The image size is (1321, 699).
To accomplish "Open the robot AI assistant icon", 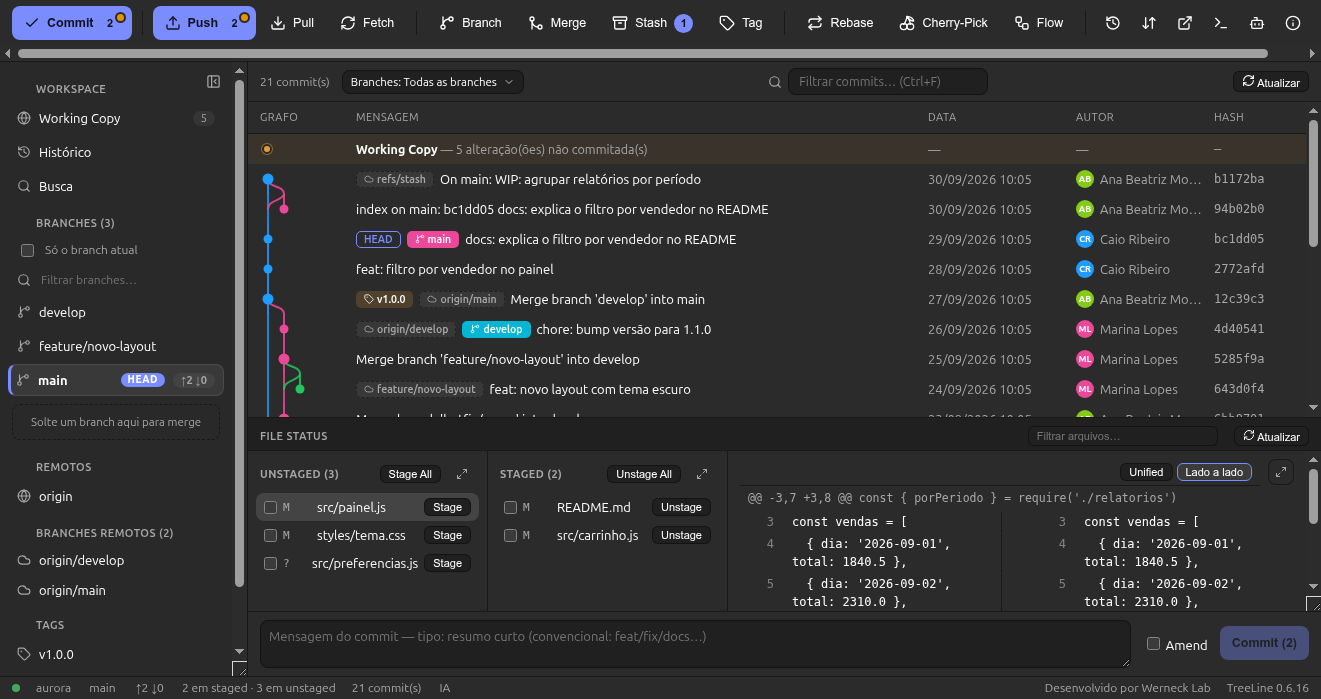I will point(1257,23).
